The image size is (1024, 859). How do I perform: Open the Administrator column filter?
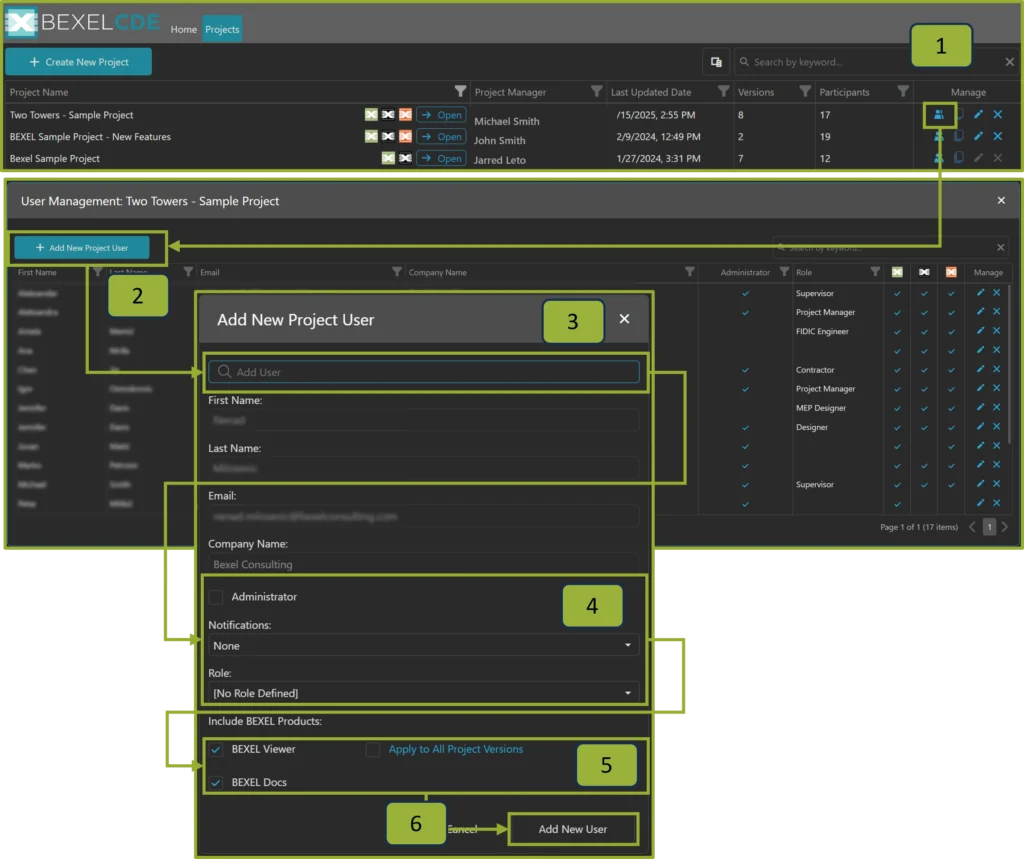[784, 272]
